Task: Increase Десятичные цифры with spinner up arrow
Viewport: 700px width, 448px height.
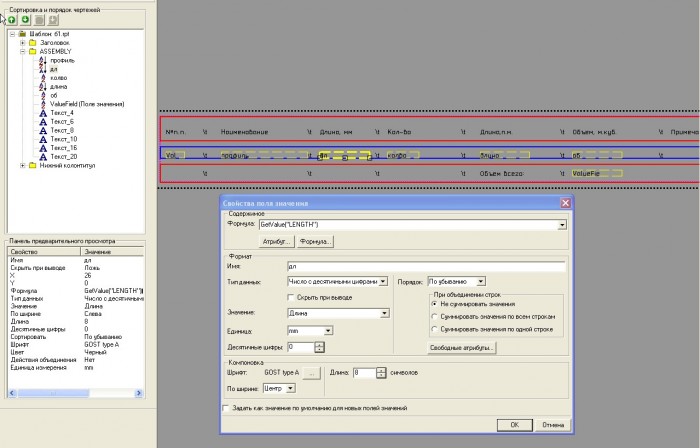Action: (x=319, y=344)
